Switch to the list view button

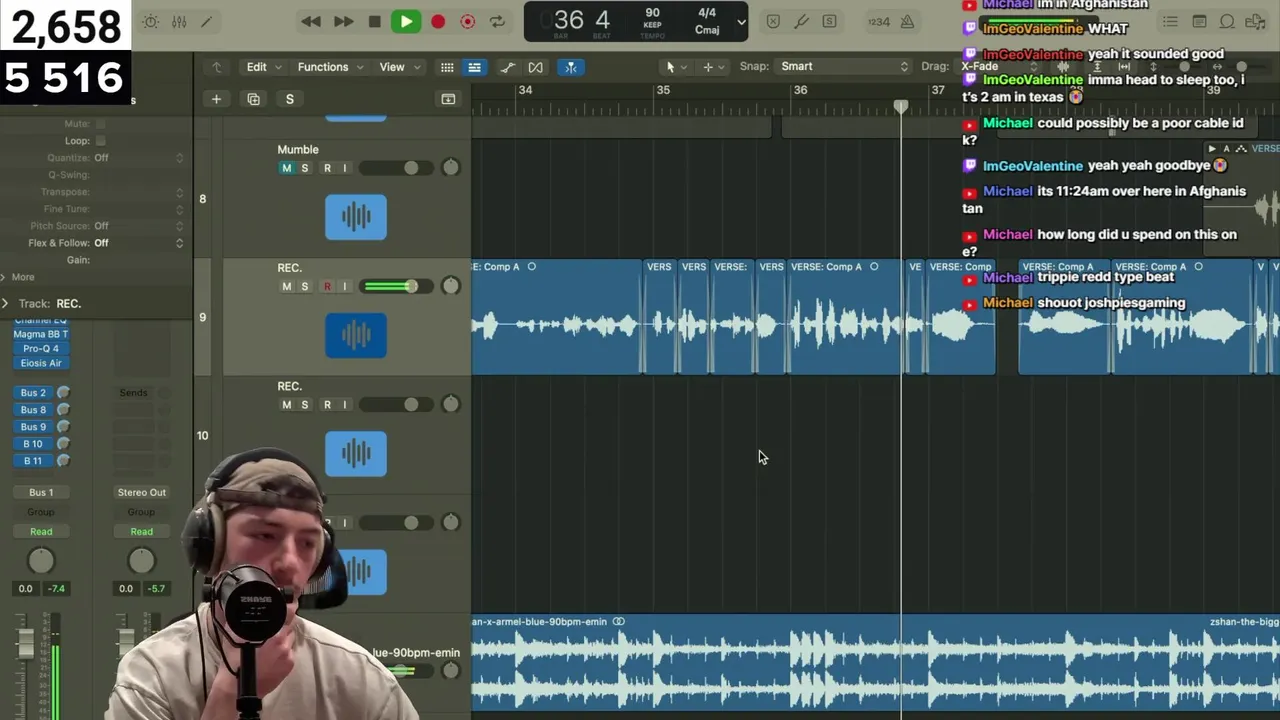click(x=474, y=67)
